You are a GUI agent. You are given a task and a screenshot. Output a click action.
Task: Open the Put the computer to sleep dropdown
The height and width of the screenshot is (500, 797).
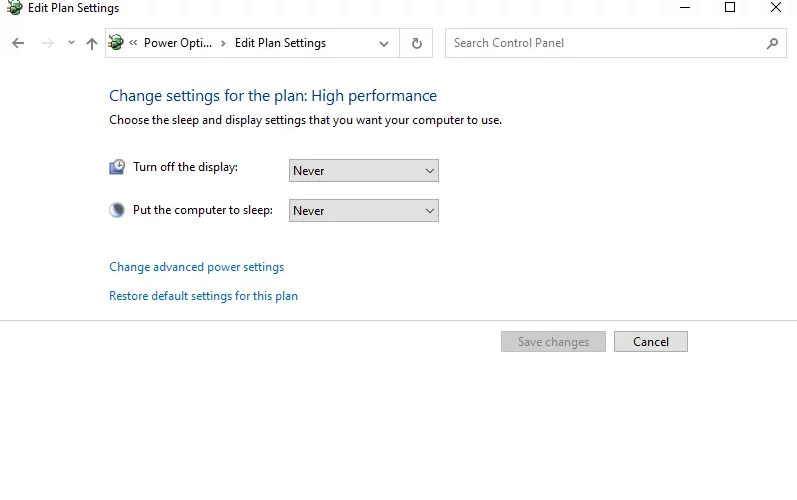coord(363,210)
